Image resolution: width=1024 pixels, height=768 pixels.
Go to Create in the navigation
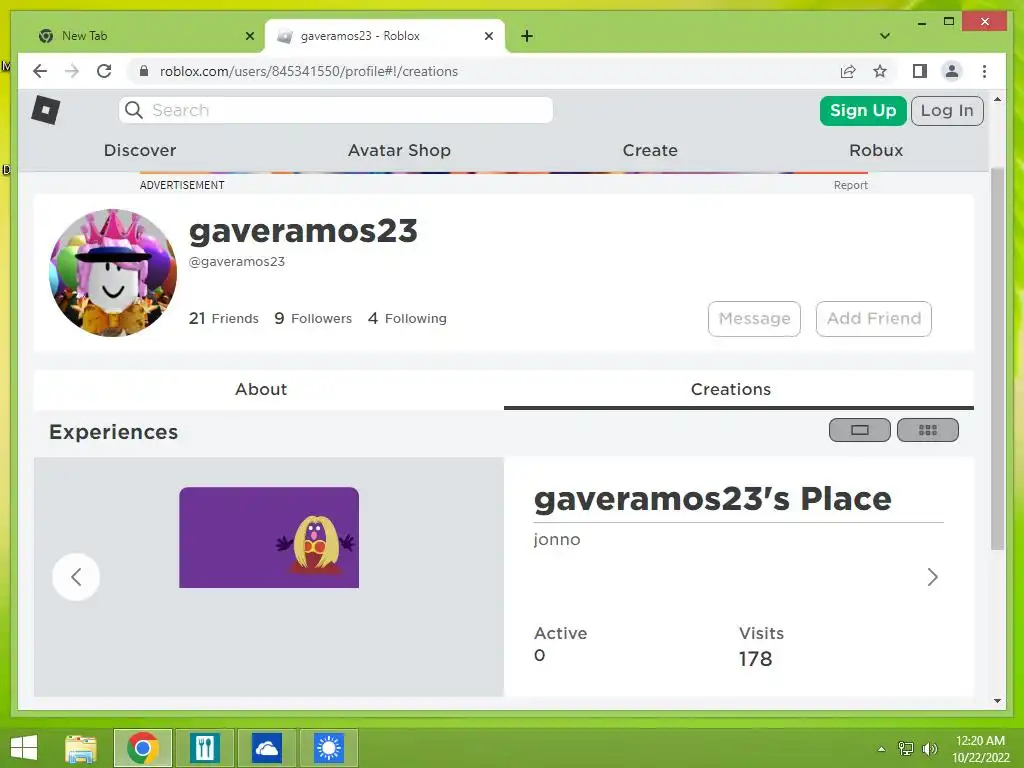(x=650, y=150)
